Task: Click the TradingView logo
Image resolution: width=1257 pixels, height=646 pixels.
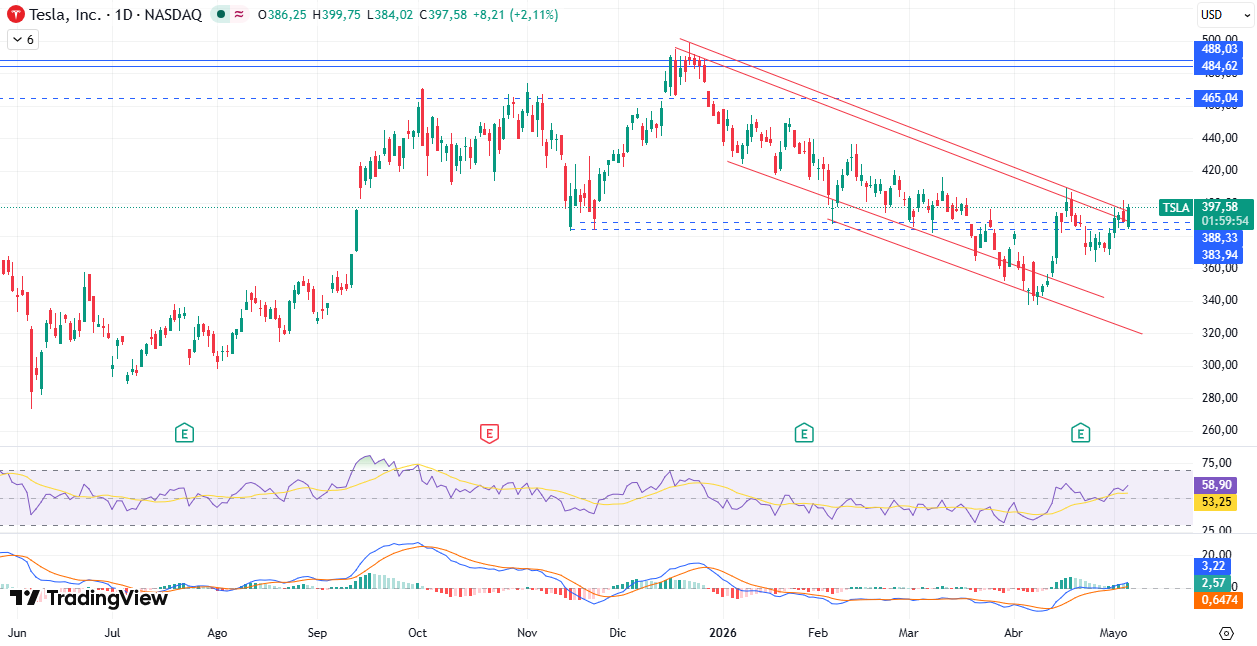Action: [89, 598]
